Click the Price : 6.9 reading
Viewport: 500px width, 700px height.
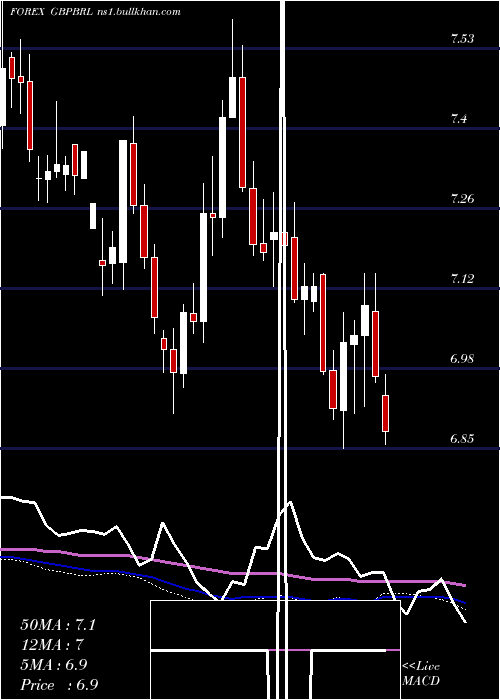pyautogui.click(x=59, y=685)
